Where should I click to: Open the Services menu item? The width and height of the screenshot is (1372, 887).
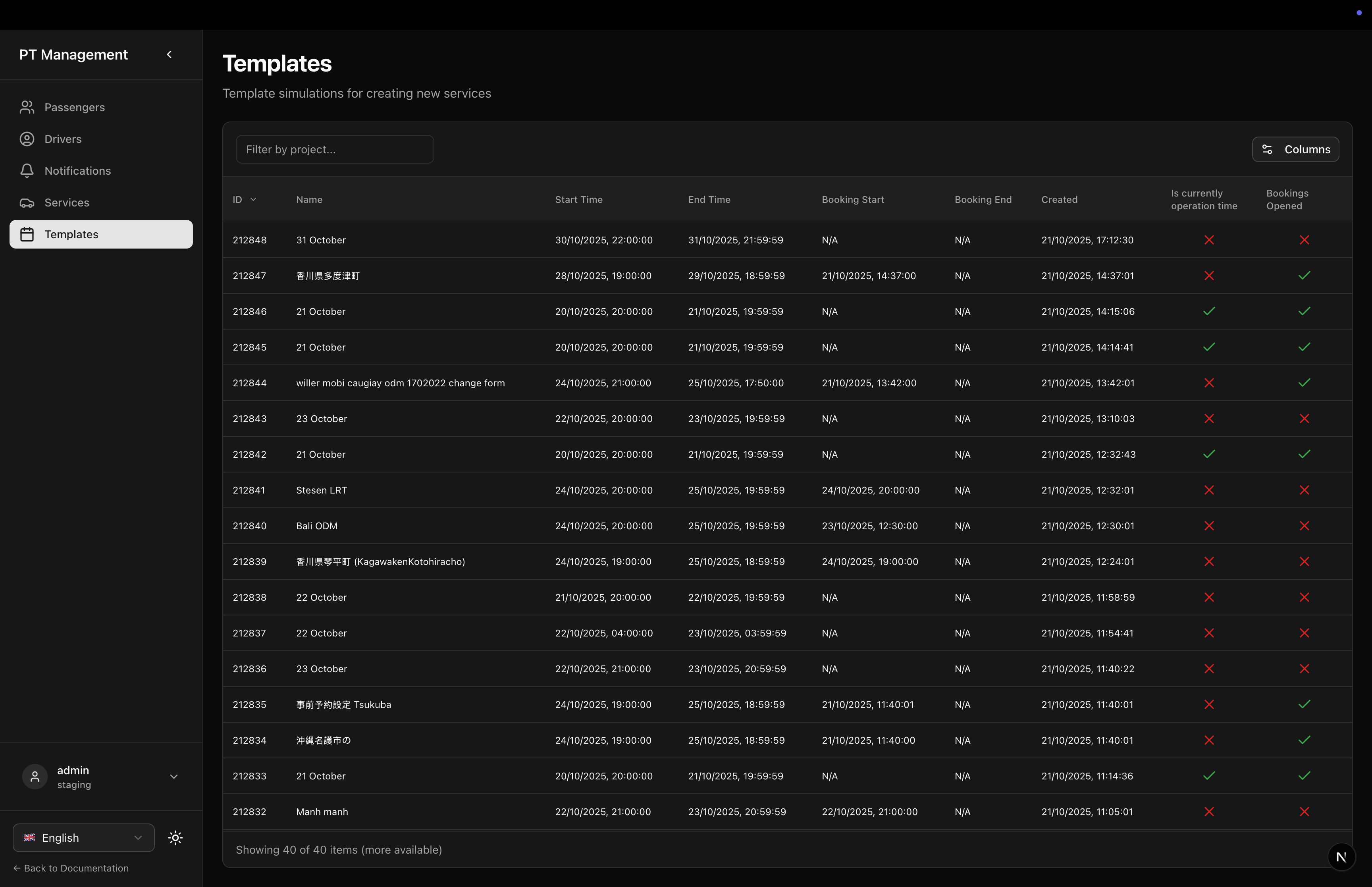[67, 203]
